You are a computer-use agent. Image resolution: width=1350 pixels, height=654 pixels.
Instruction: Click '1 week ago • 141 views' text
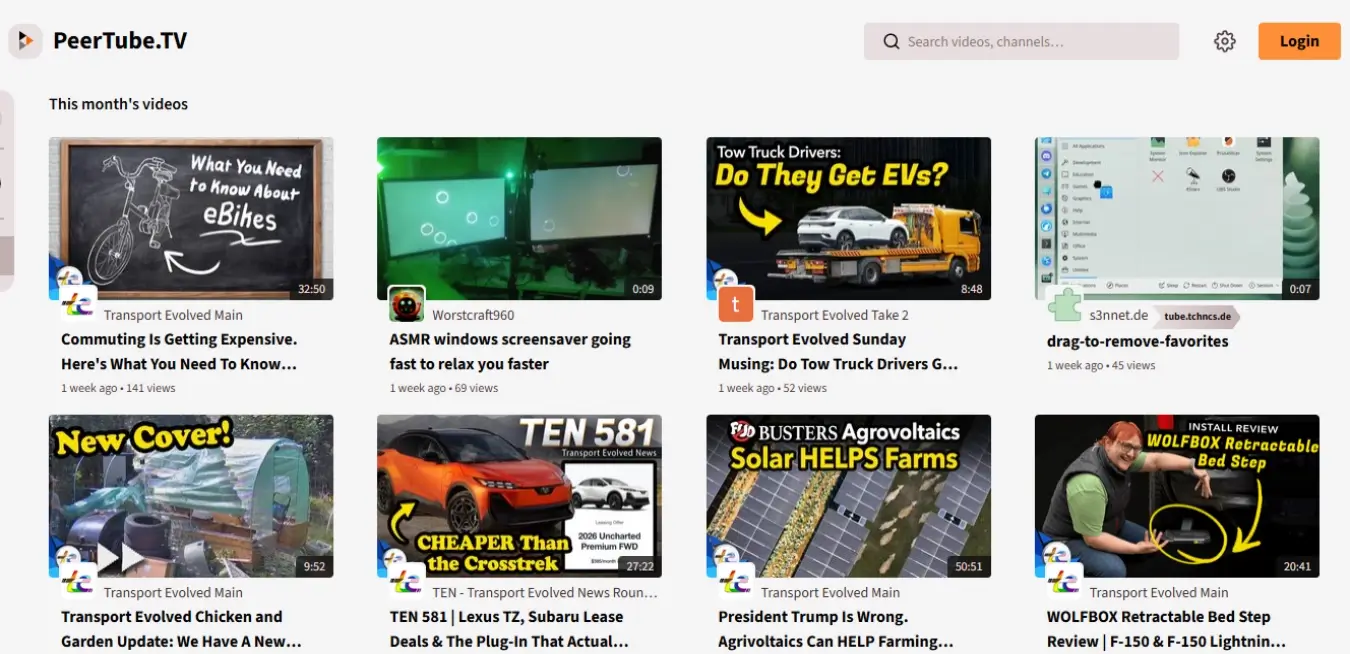[118, 388]
